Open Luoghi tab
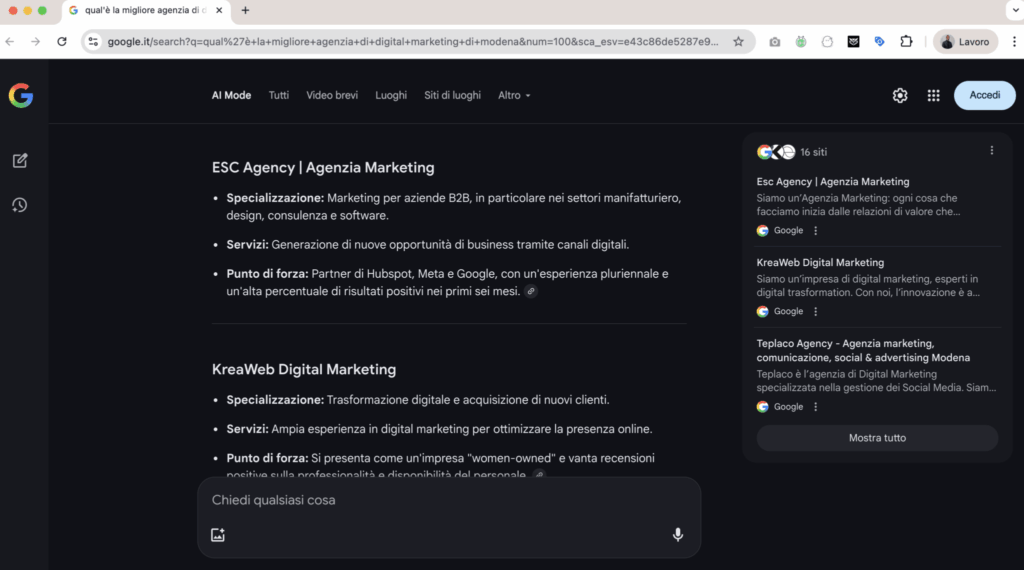 391,95
